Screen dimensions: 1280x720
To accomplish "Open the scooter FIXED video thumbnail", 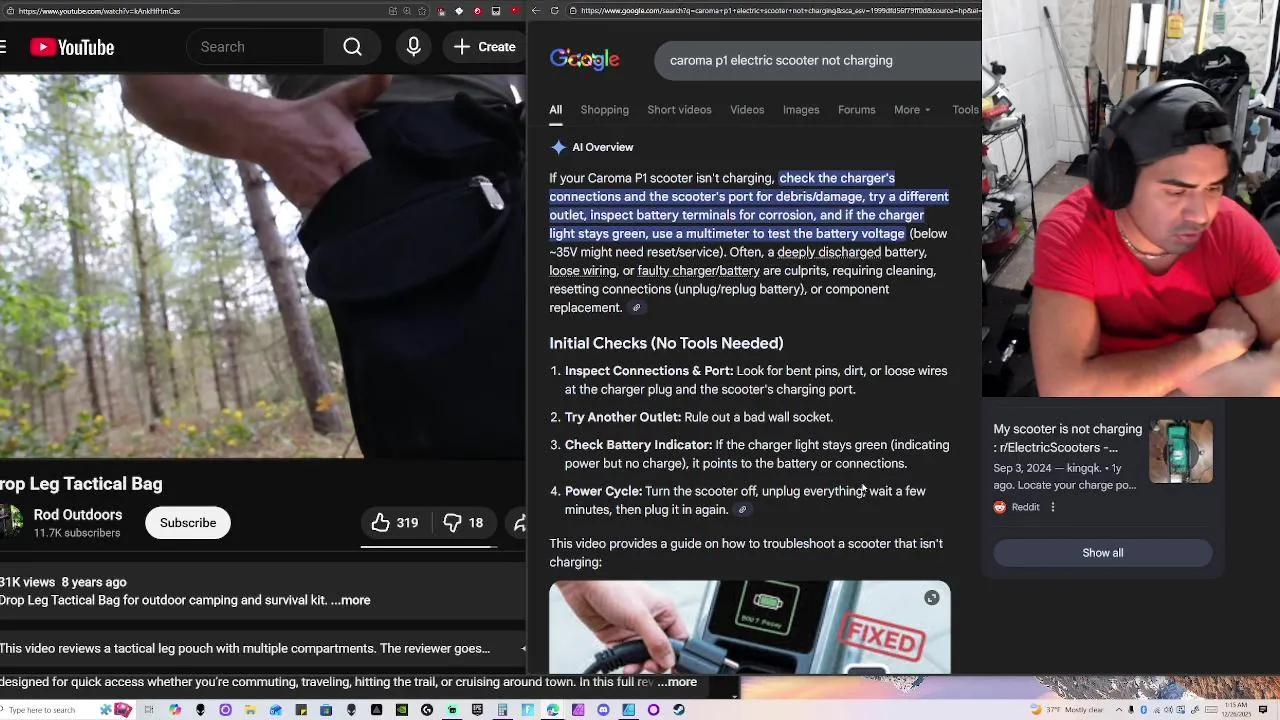I will (749, 627).
